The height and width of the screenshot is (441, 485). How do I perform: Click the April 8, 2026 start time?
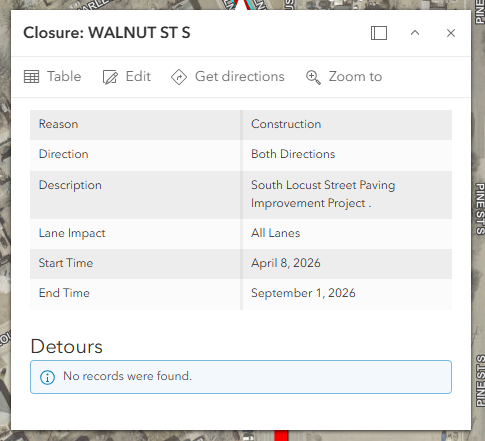(x=286, y=263)
